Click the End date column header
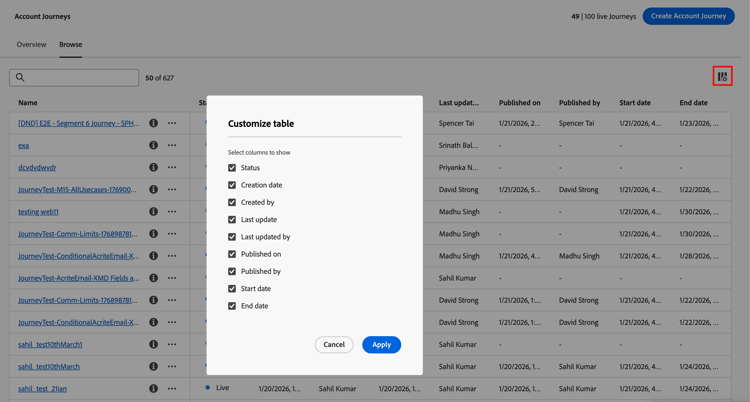750x402 pixels. pos(693,102)
